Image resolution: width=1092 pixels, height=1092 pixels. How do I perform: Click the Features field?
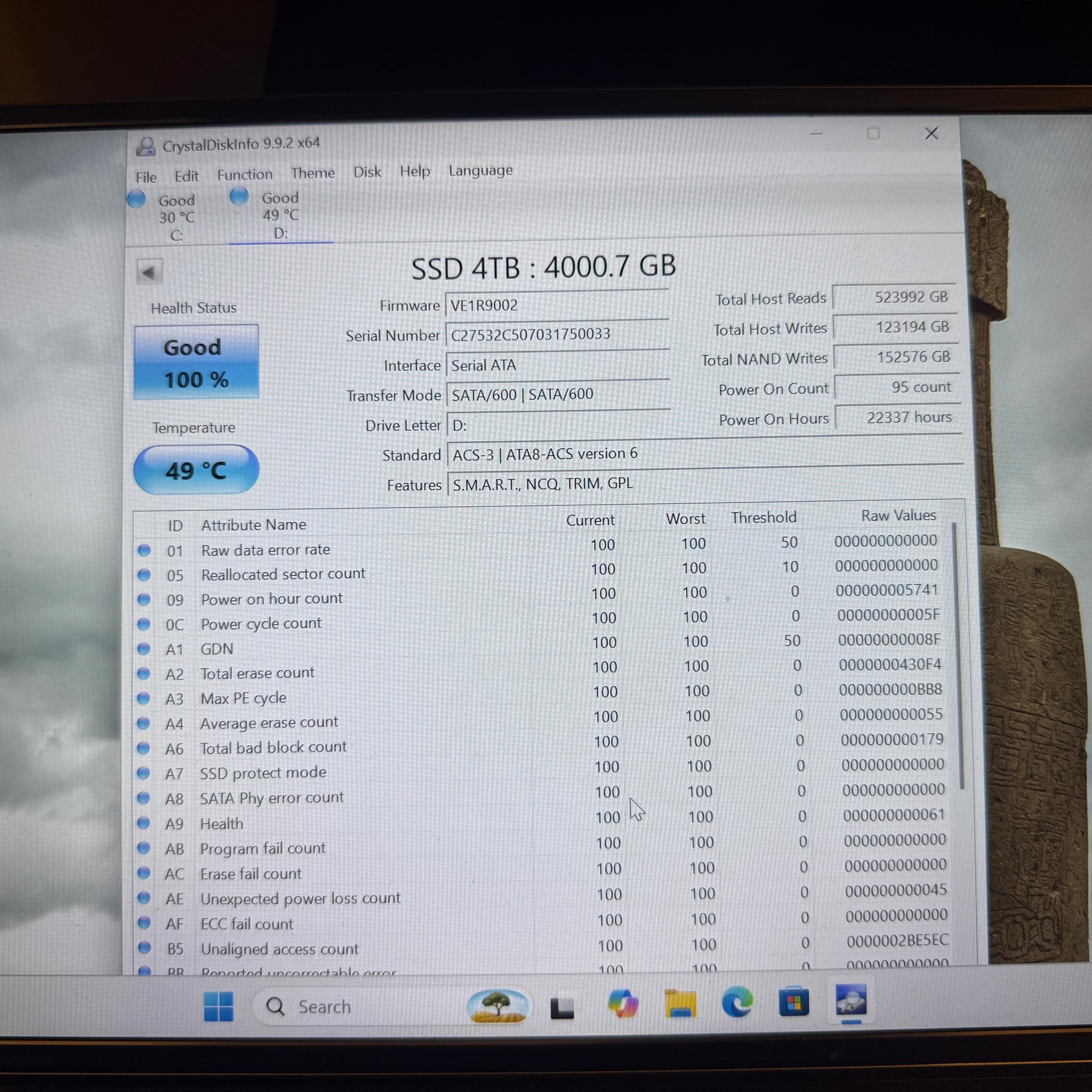click(x=705, y=483)
